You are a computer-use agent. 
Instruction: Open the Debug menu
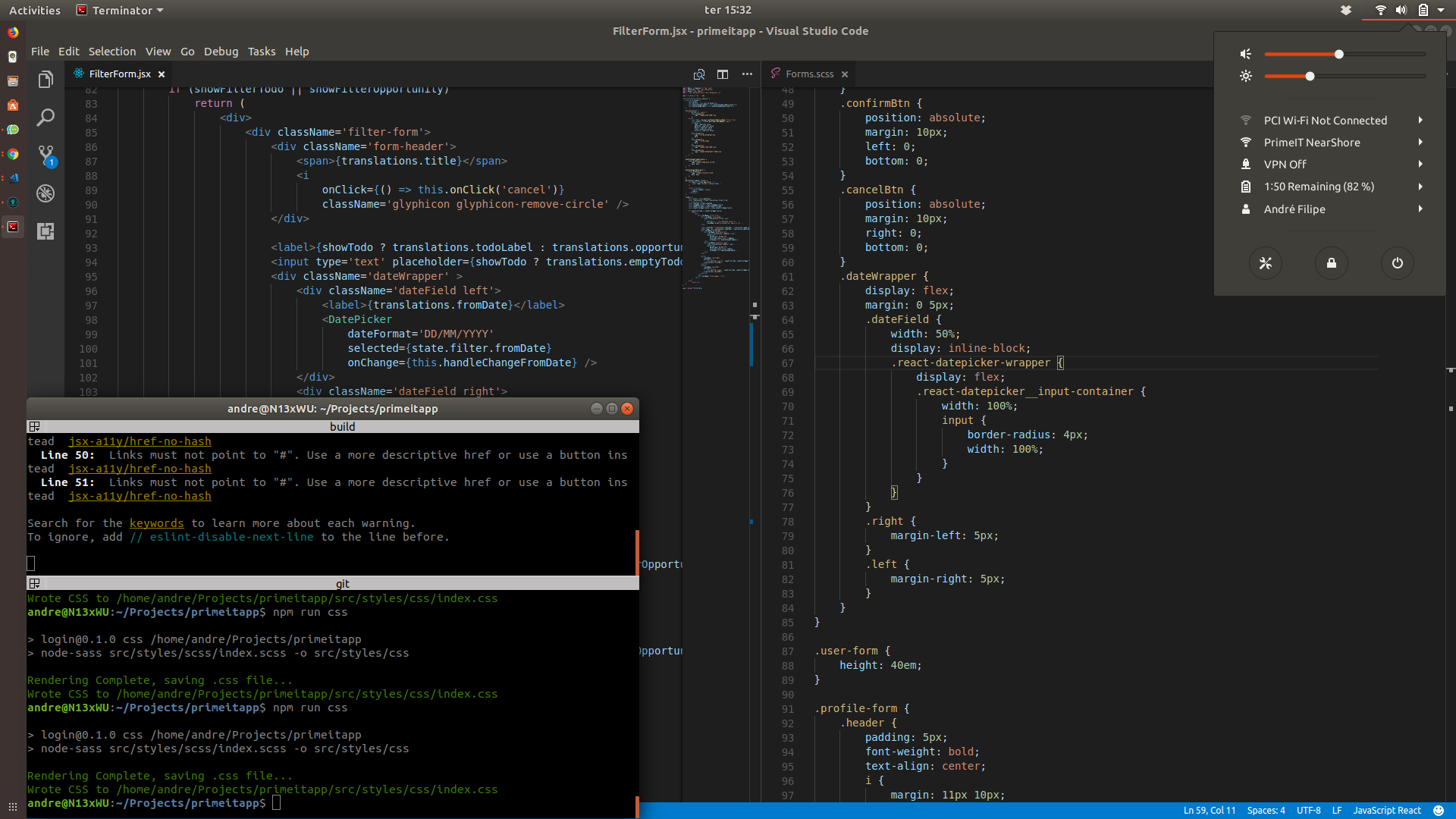221,52
